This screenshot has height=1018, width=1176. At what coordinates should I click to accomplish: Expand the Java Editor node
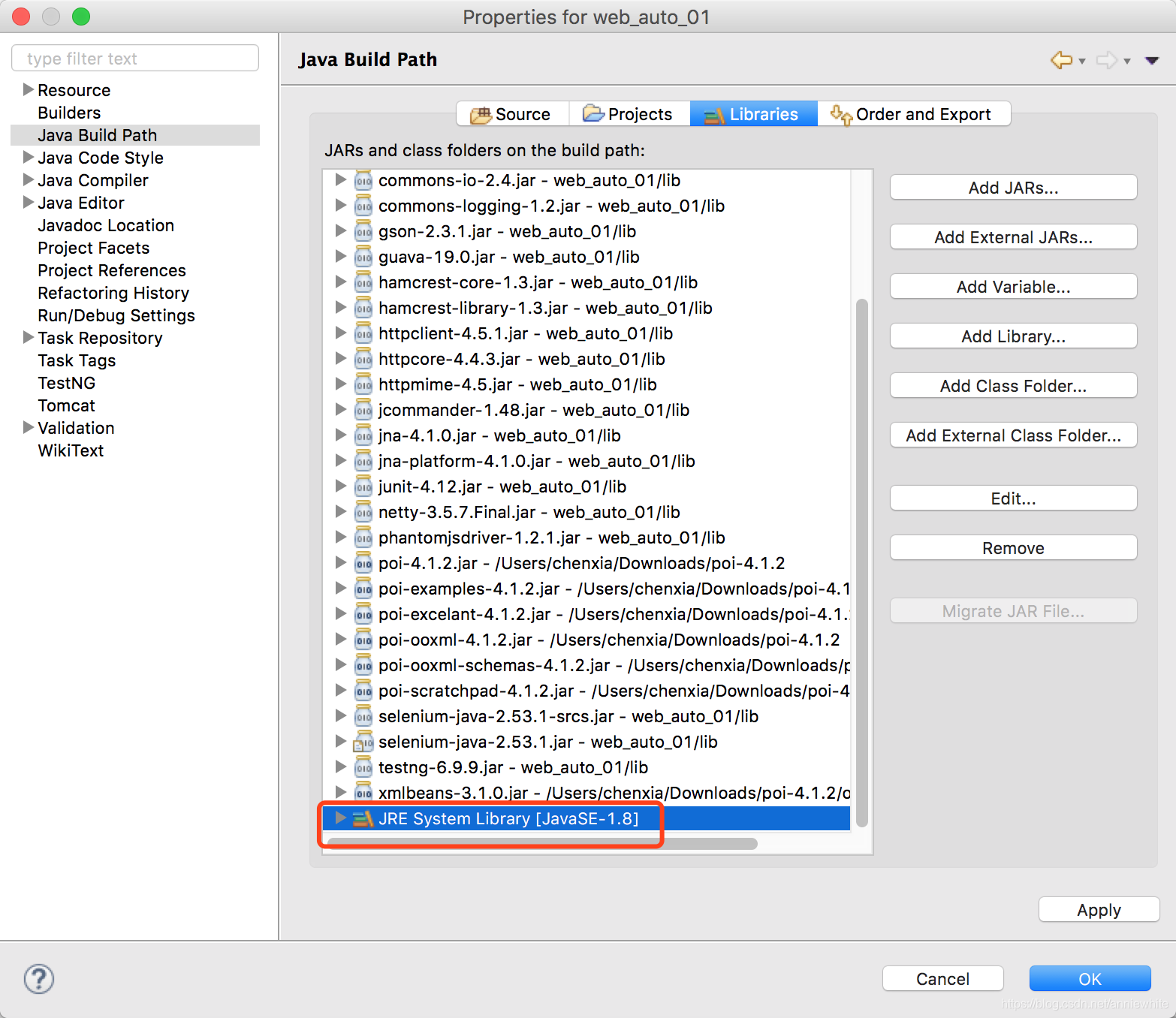pos(29,202)
